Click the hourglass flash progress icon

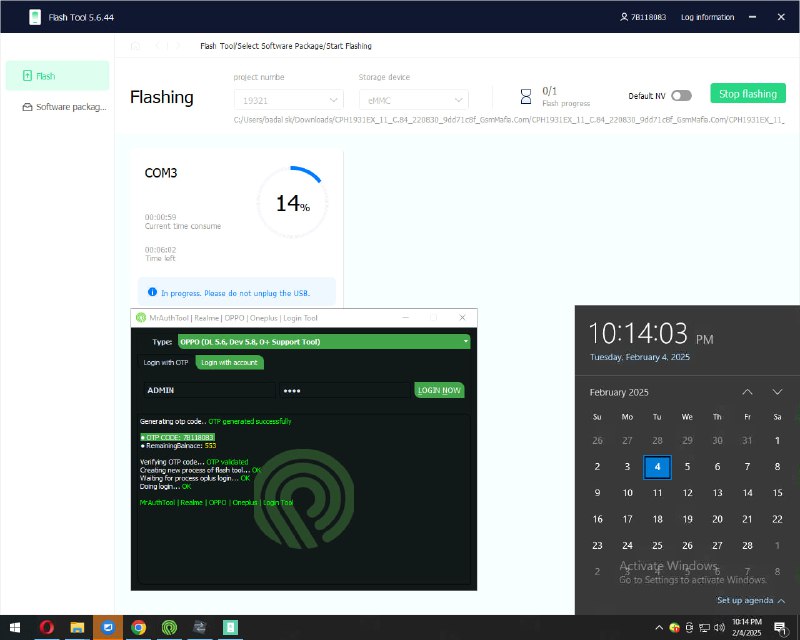526,96
